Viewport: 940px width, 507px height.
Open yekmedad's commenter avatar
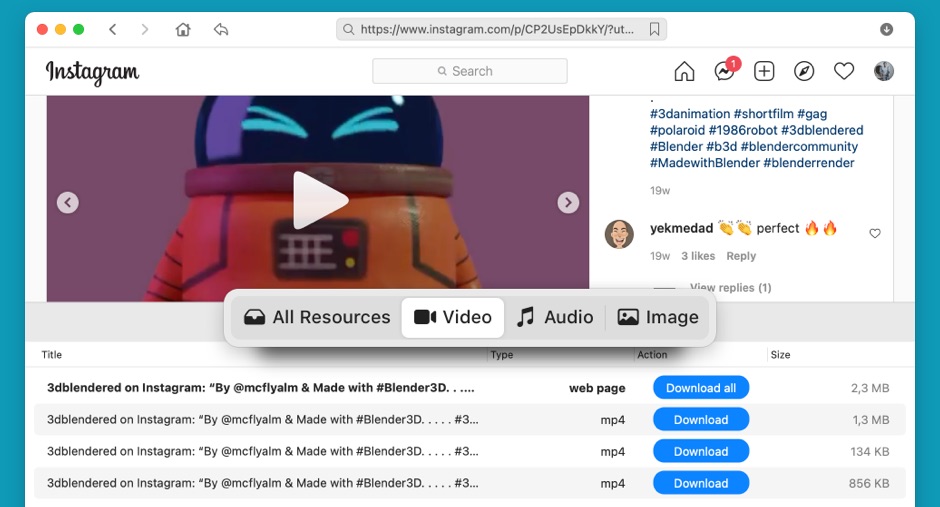[x=619, y=234]
